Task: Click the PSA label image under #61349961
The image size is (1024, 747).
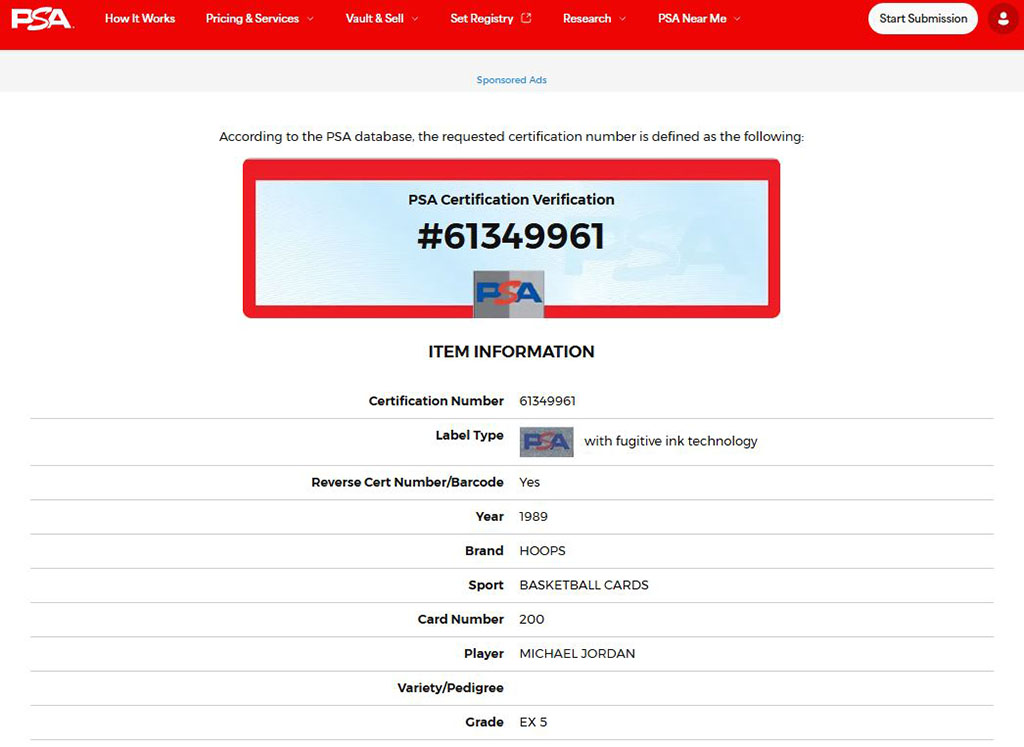Action: [x=509, y=293]
